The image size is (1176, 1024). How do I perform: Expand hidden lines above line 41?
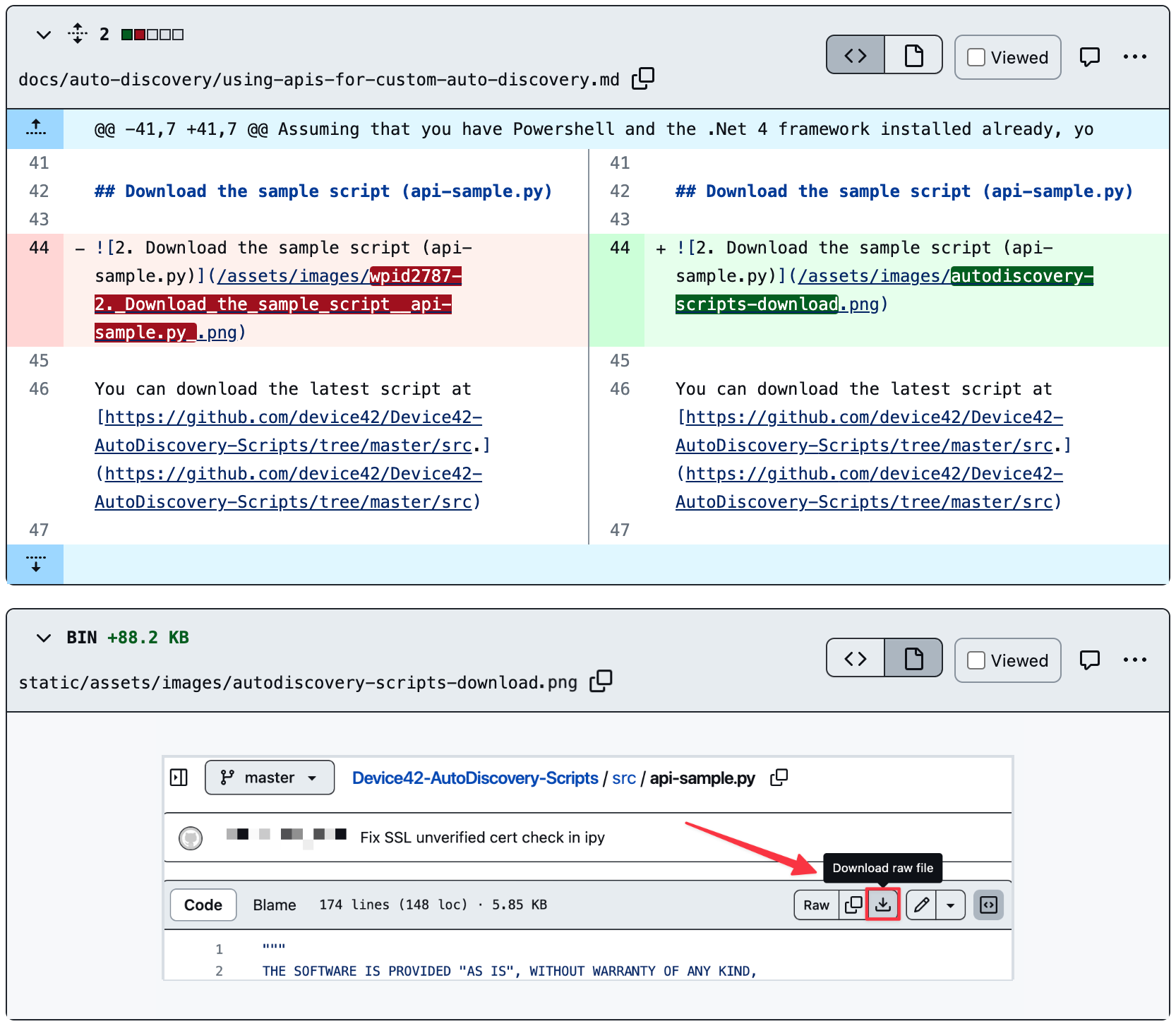pos(35,129)
